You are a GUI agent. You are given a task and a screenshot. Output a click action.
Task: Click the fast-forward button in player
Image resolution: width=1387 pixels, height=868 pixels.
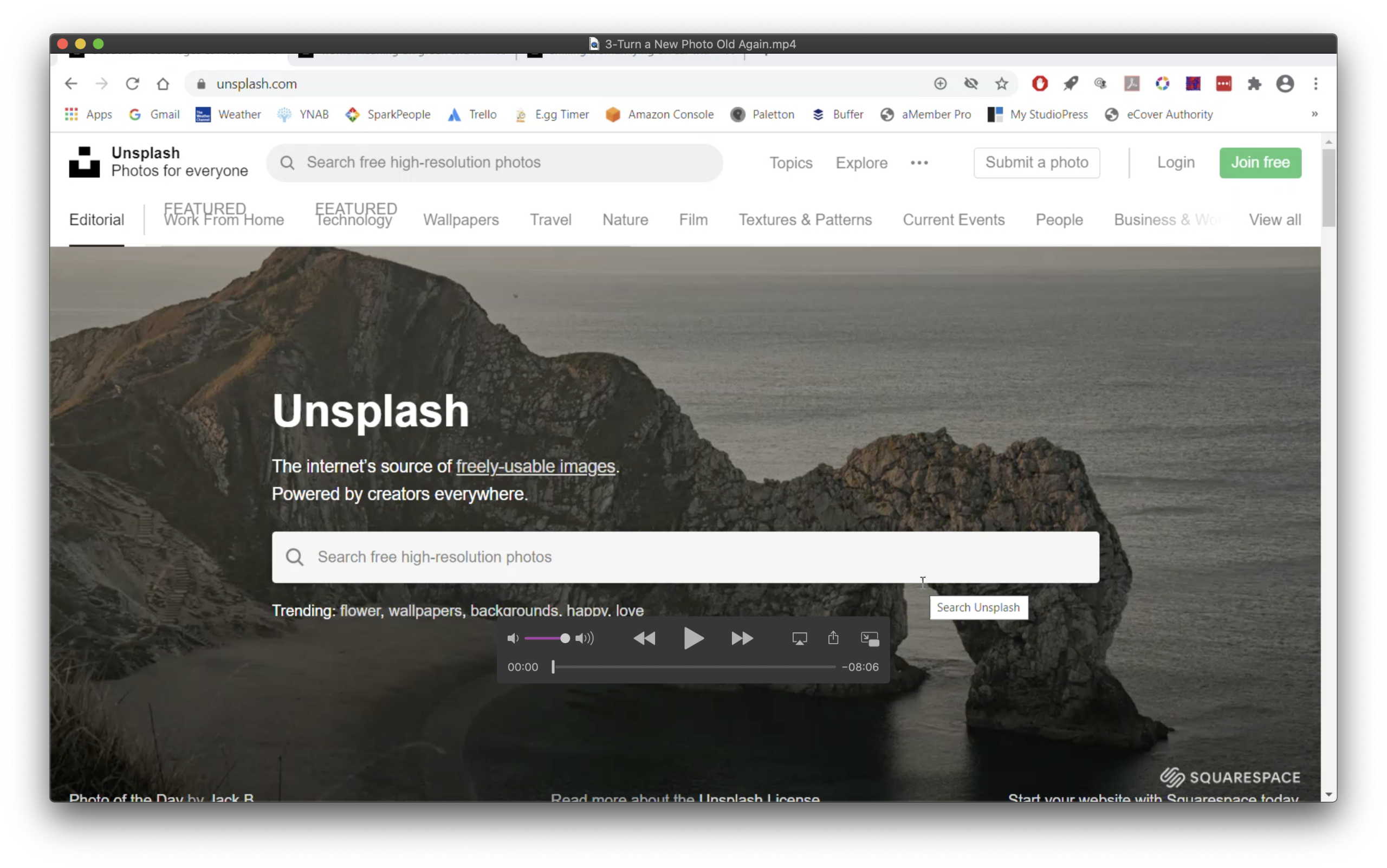(x=742, y=638)
